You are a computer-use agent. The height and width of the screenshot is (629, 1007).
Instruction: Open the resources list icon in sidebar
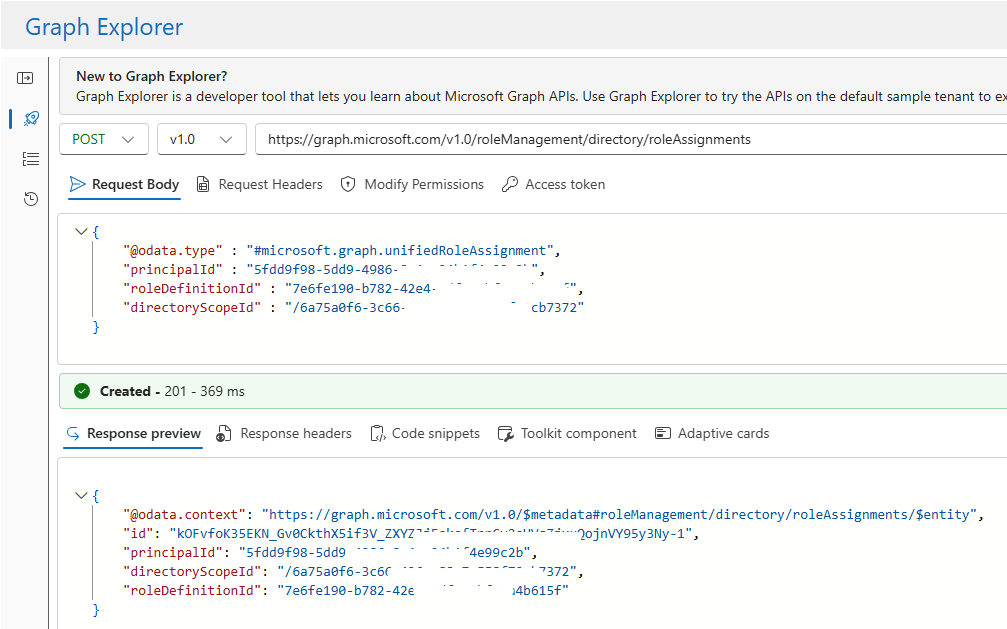point(30,159)
